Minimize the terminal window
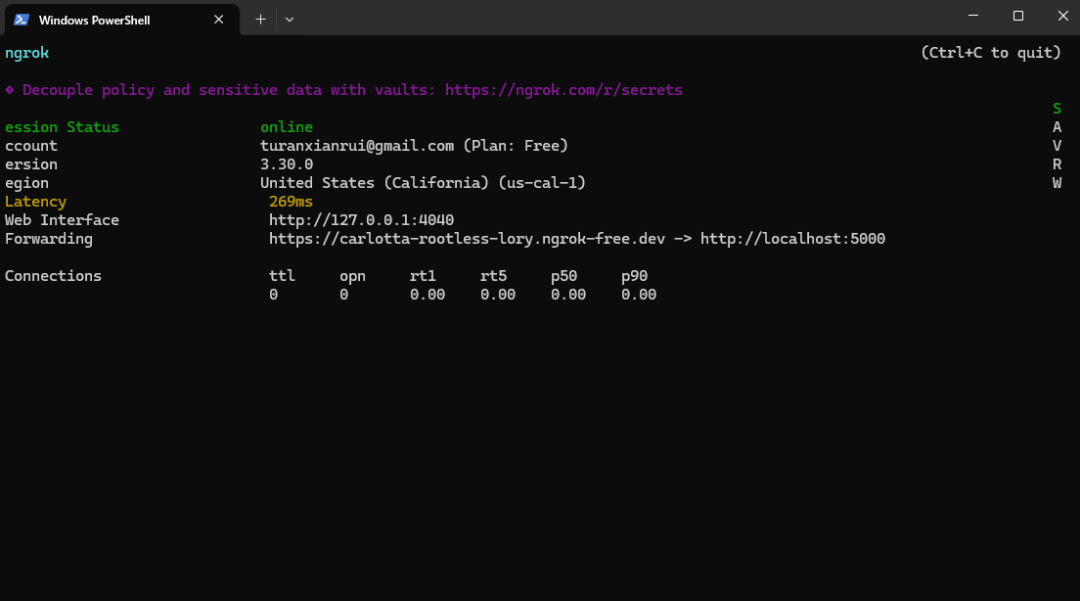Screen dimensions: 1080x601 973,15
